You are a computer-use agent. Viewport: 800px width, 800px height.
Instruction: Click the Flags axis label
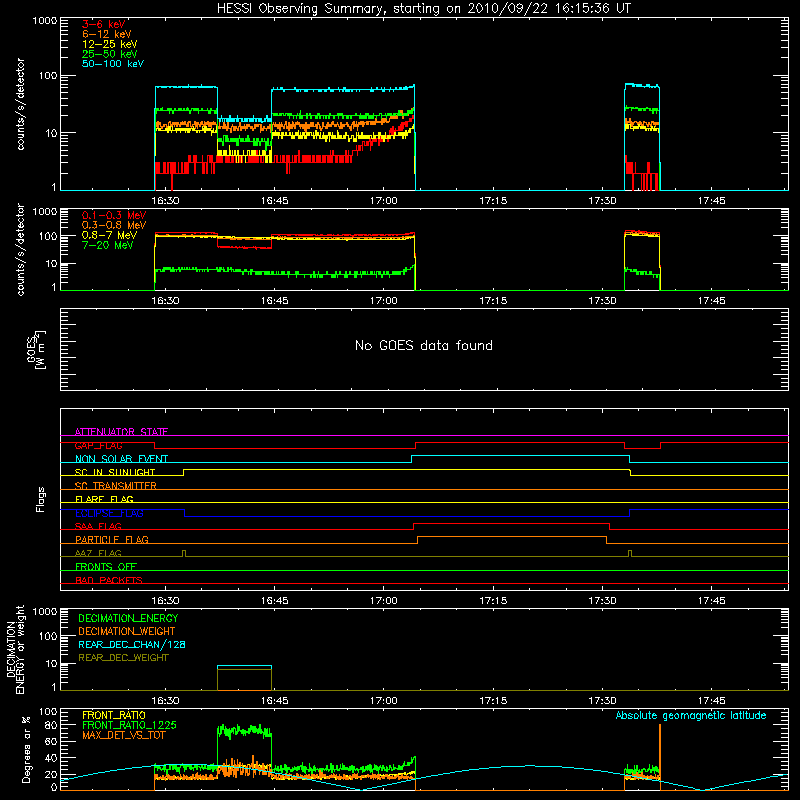[x=40, y=499]
